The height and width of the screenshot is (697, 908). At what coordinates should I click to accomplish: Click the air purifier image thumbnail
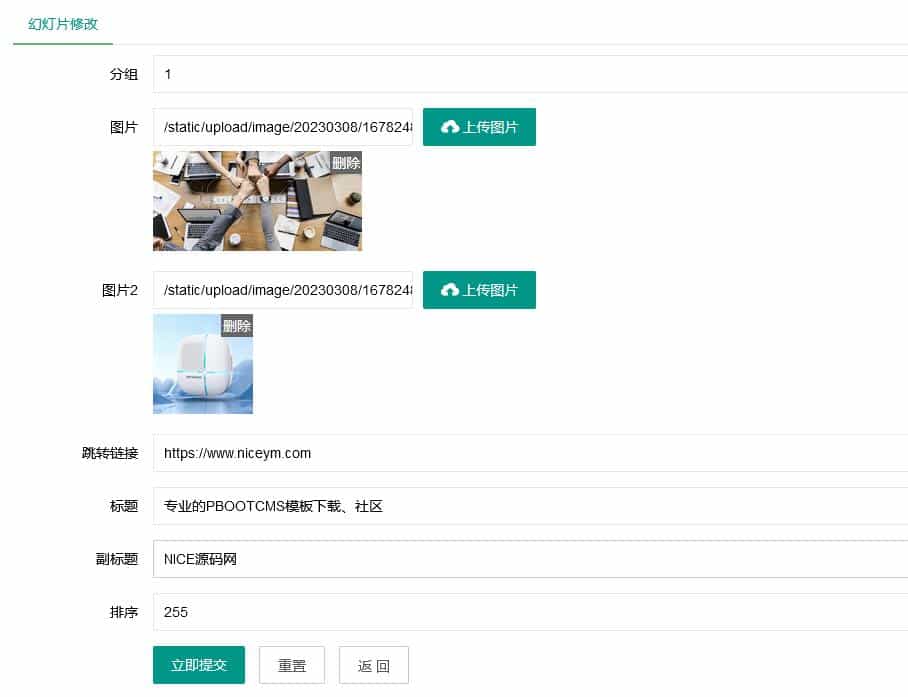pyautogui.click(x=202, y=363)
